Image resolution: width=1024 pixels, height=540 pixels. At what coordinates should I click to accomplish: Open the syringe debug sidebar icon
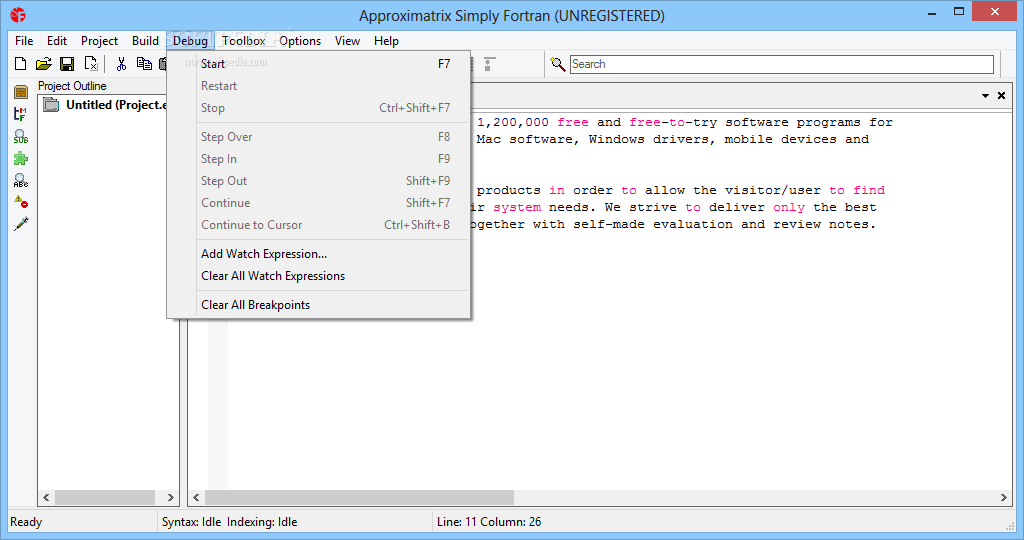[21, 224]
